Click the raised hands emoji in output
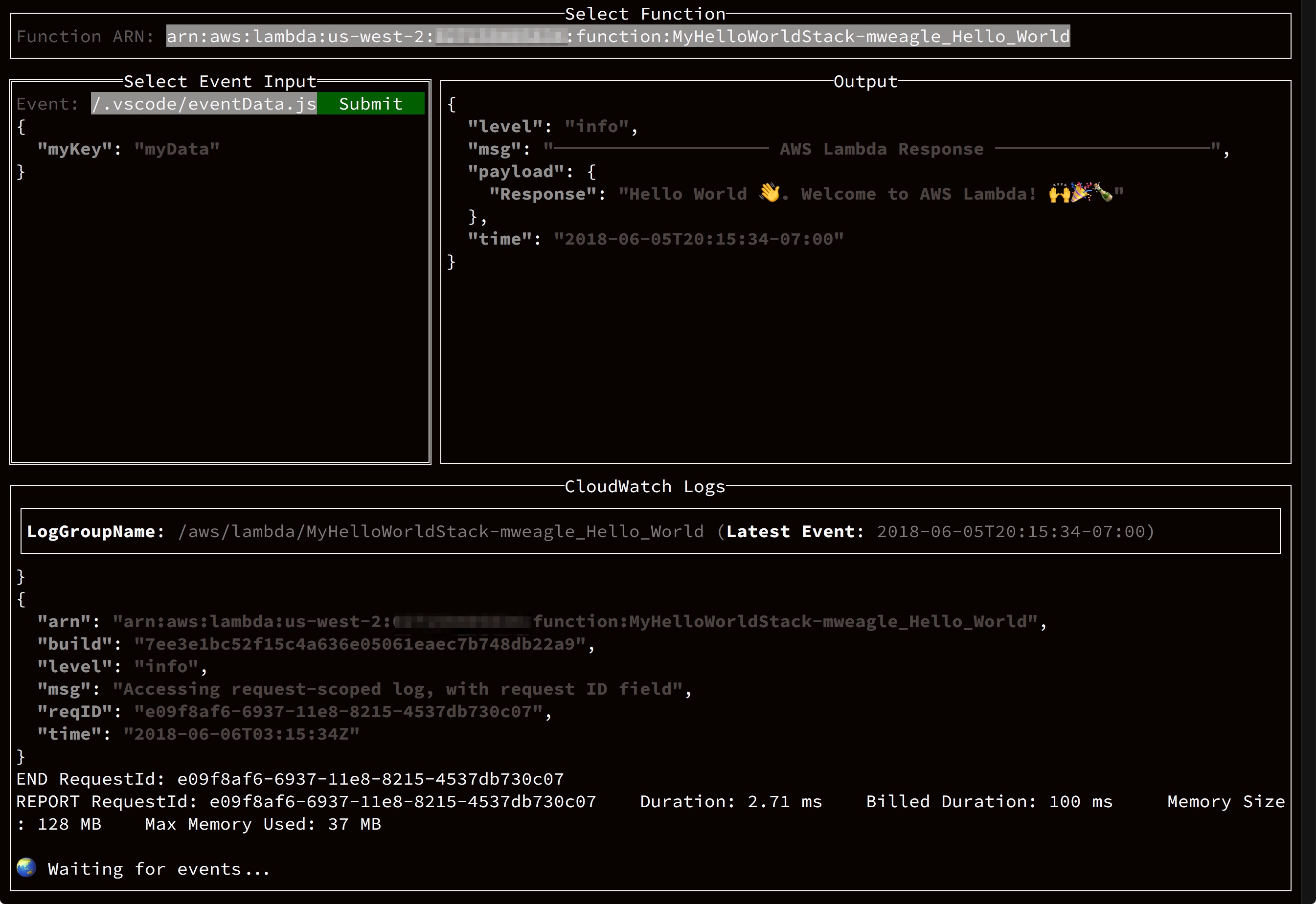 (x=1059, y=193)
